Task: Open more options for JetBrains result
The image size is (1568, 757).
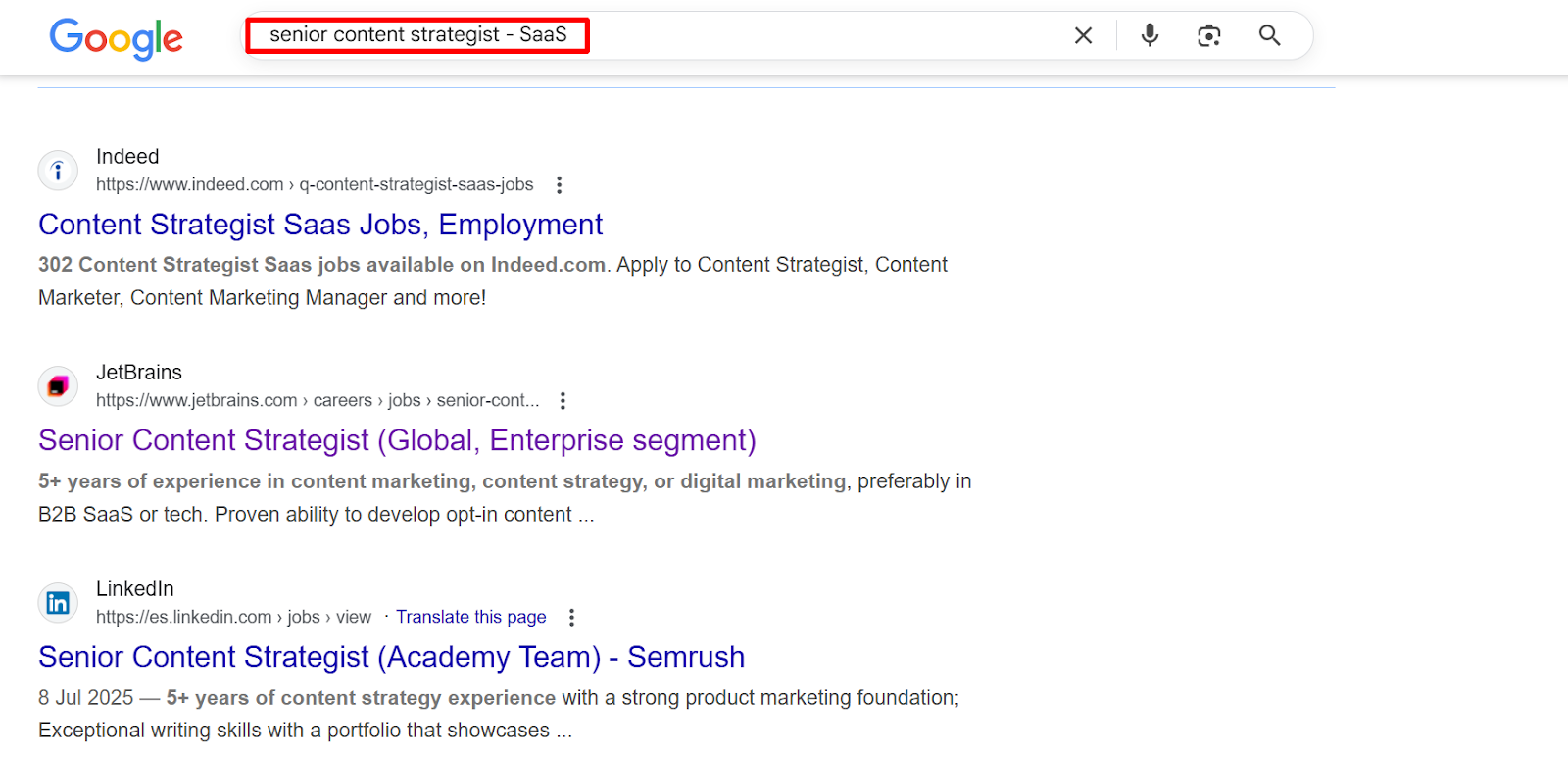Action: [x=563, y=400]
